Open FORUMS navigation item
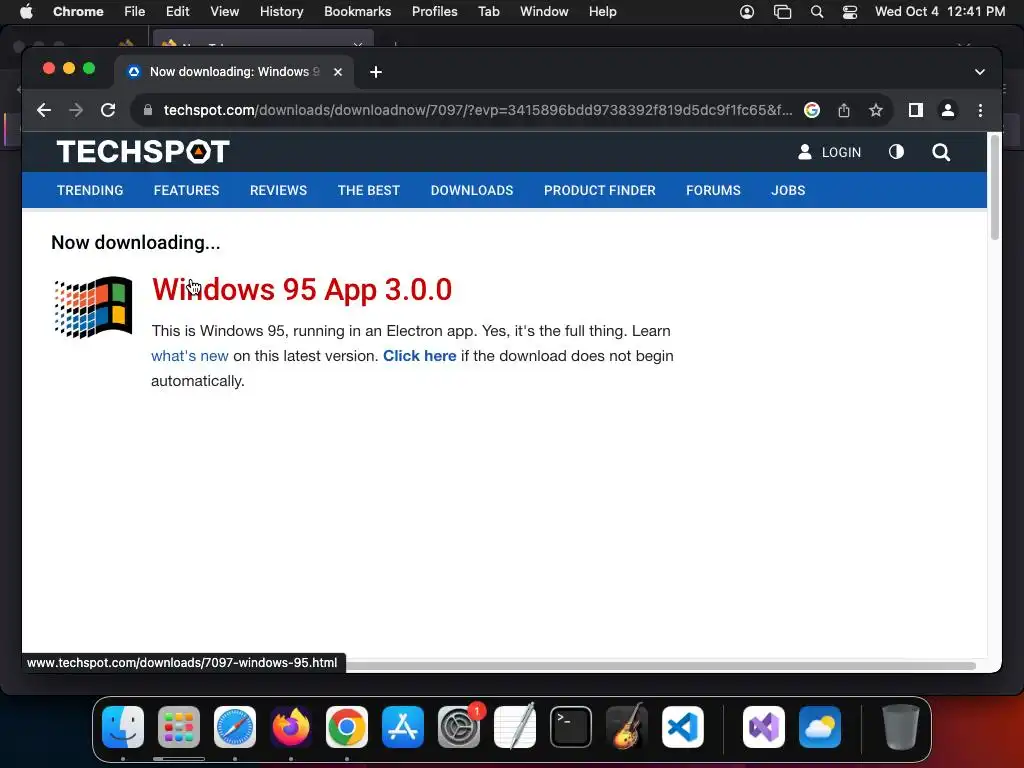 pos(713,190)
